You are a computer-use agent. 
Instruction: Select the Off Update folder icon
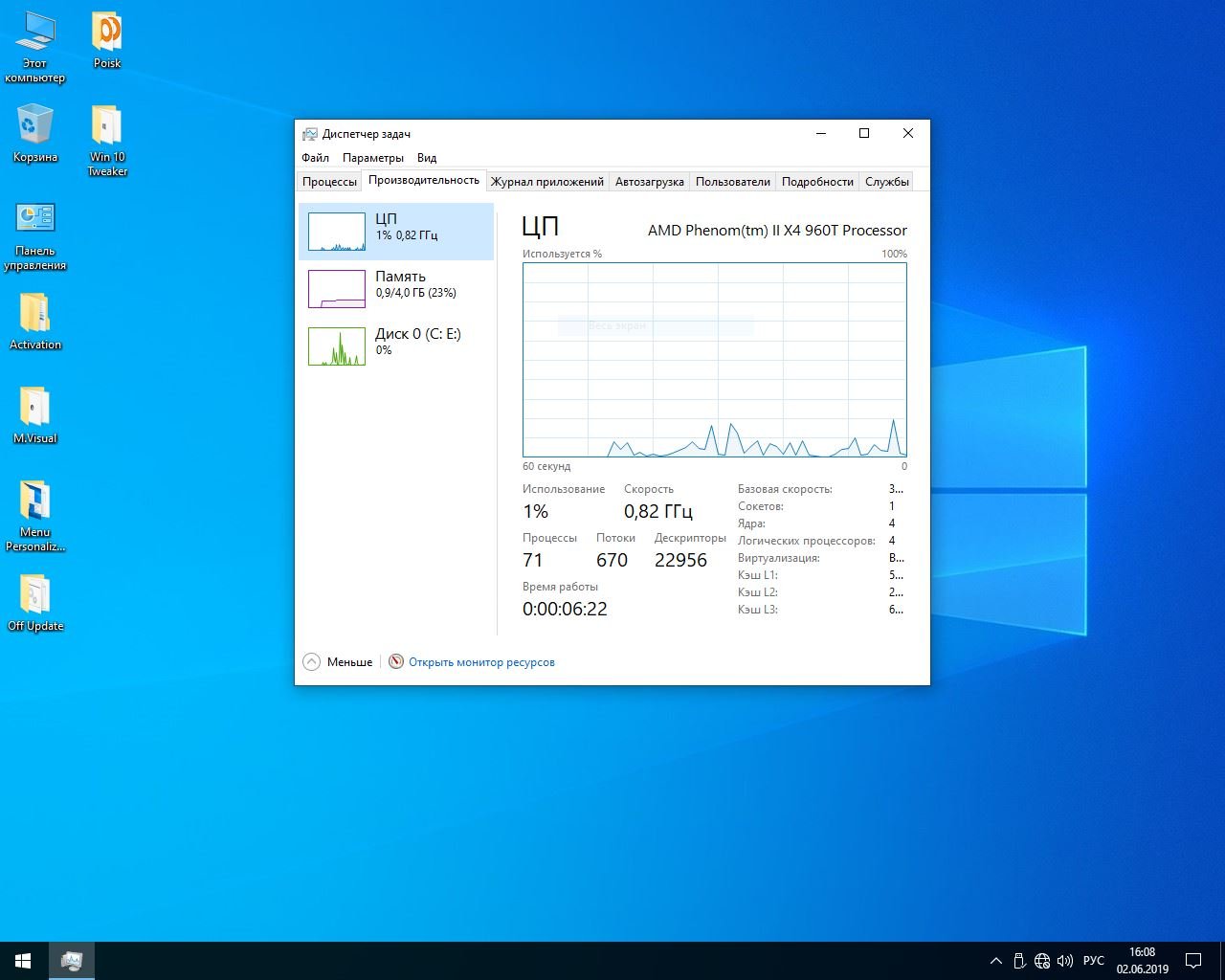tap(34, 603)
